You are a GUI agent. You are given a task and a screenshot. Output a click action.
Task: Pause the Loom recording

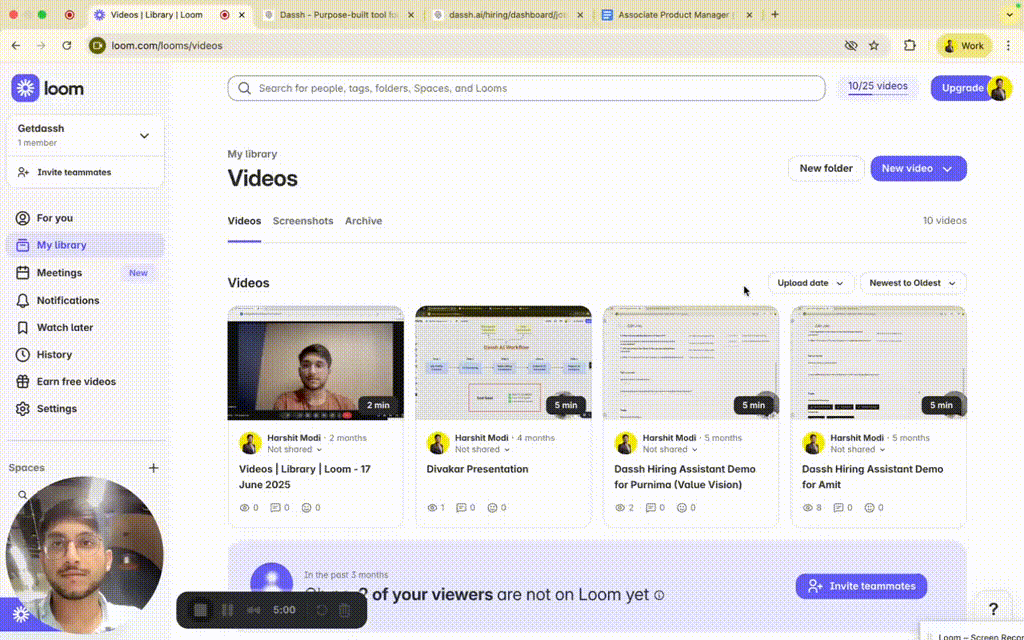point(227,610)
